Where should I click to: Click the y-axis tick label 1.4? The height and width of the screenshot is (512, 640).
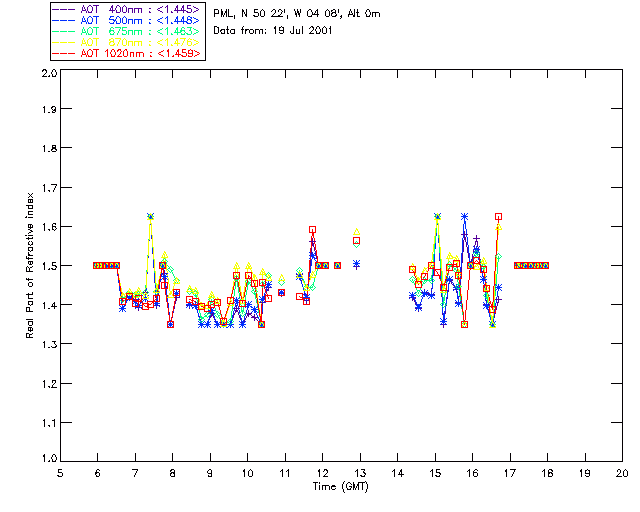click(x=49, y=305)
